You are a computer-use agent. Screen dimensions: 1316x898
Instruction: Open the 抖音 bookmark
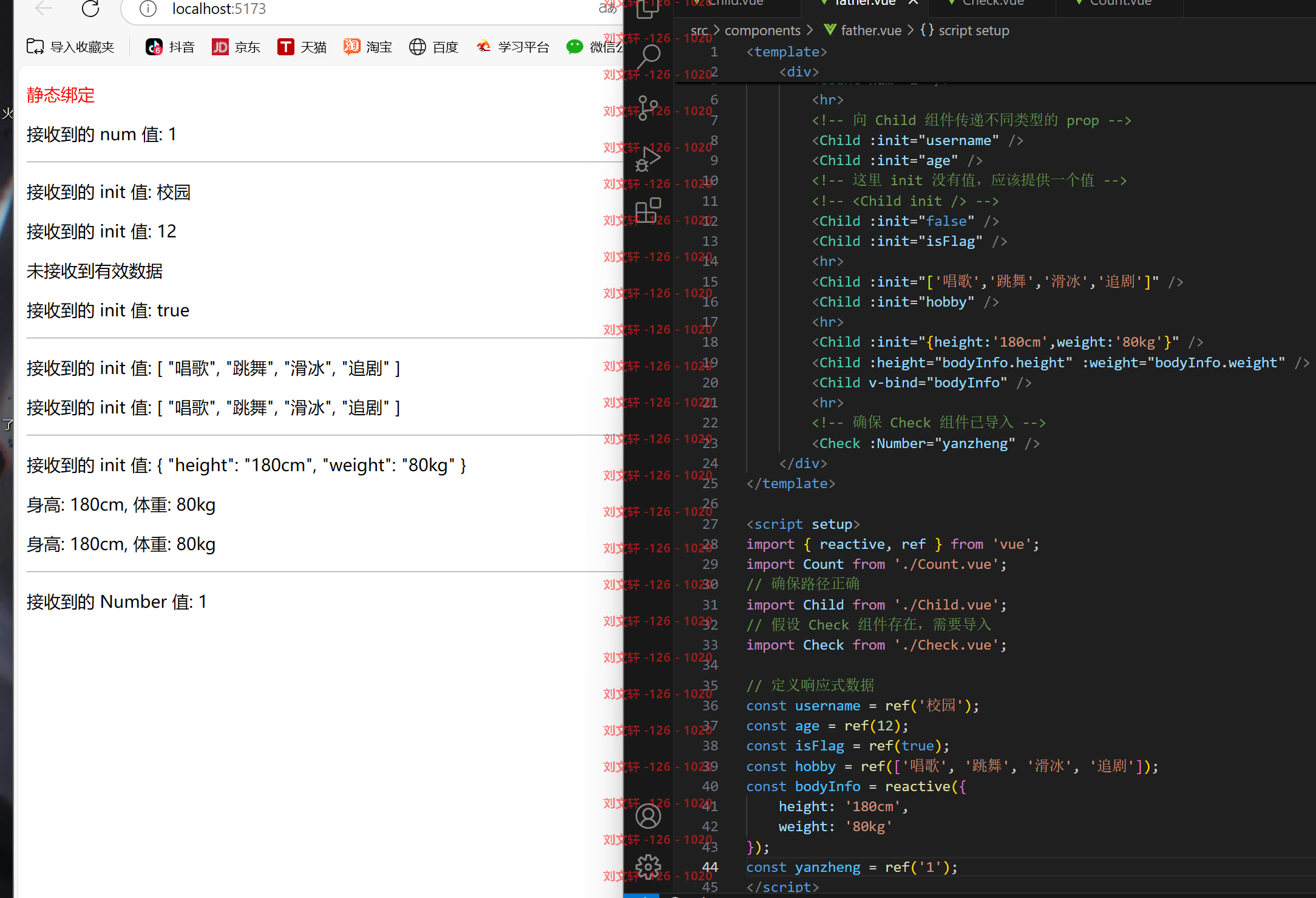coord(171,47)
